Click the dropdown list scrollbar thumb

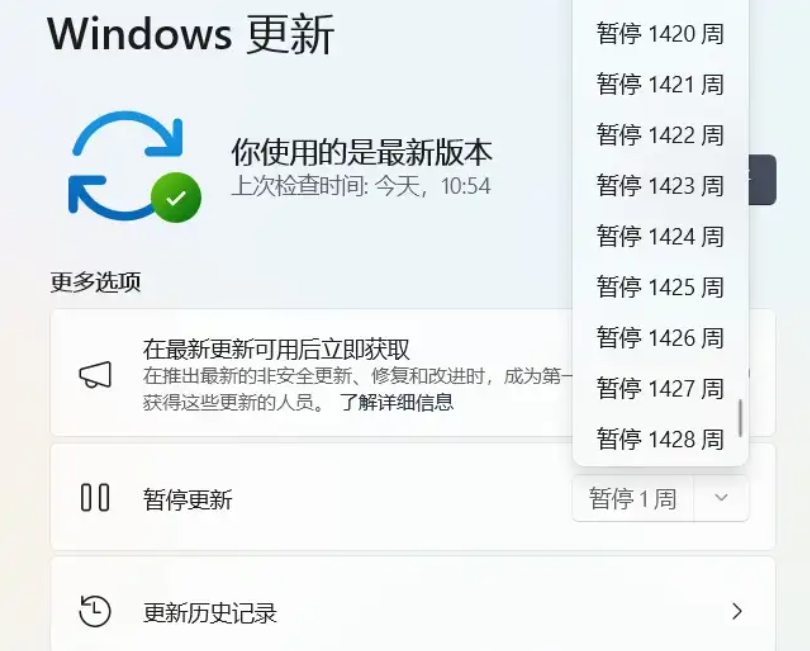point(740,417)
